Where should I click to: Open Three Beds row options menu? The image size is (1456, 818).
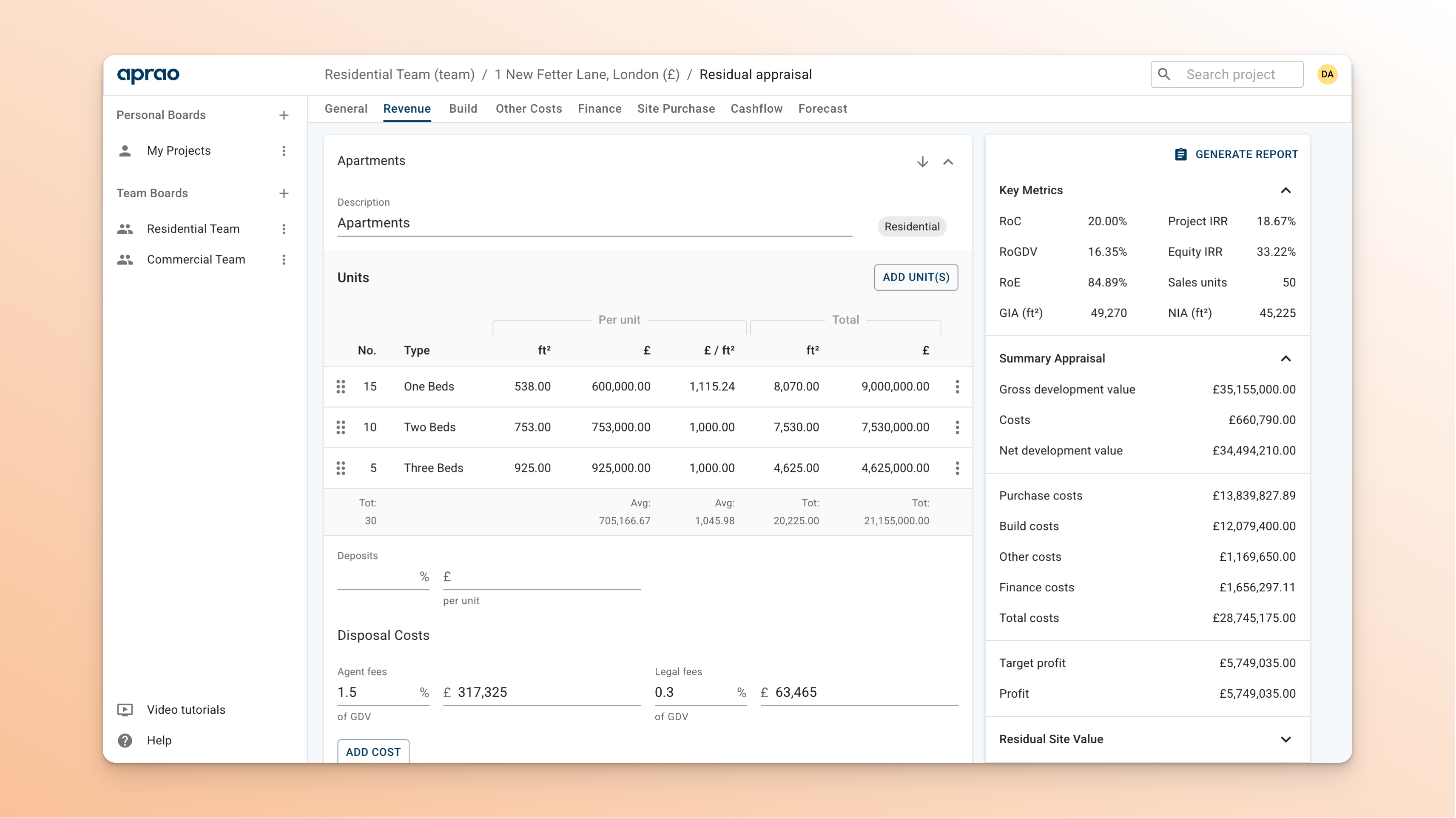click(x=957, y=468)
